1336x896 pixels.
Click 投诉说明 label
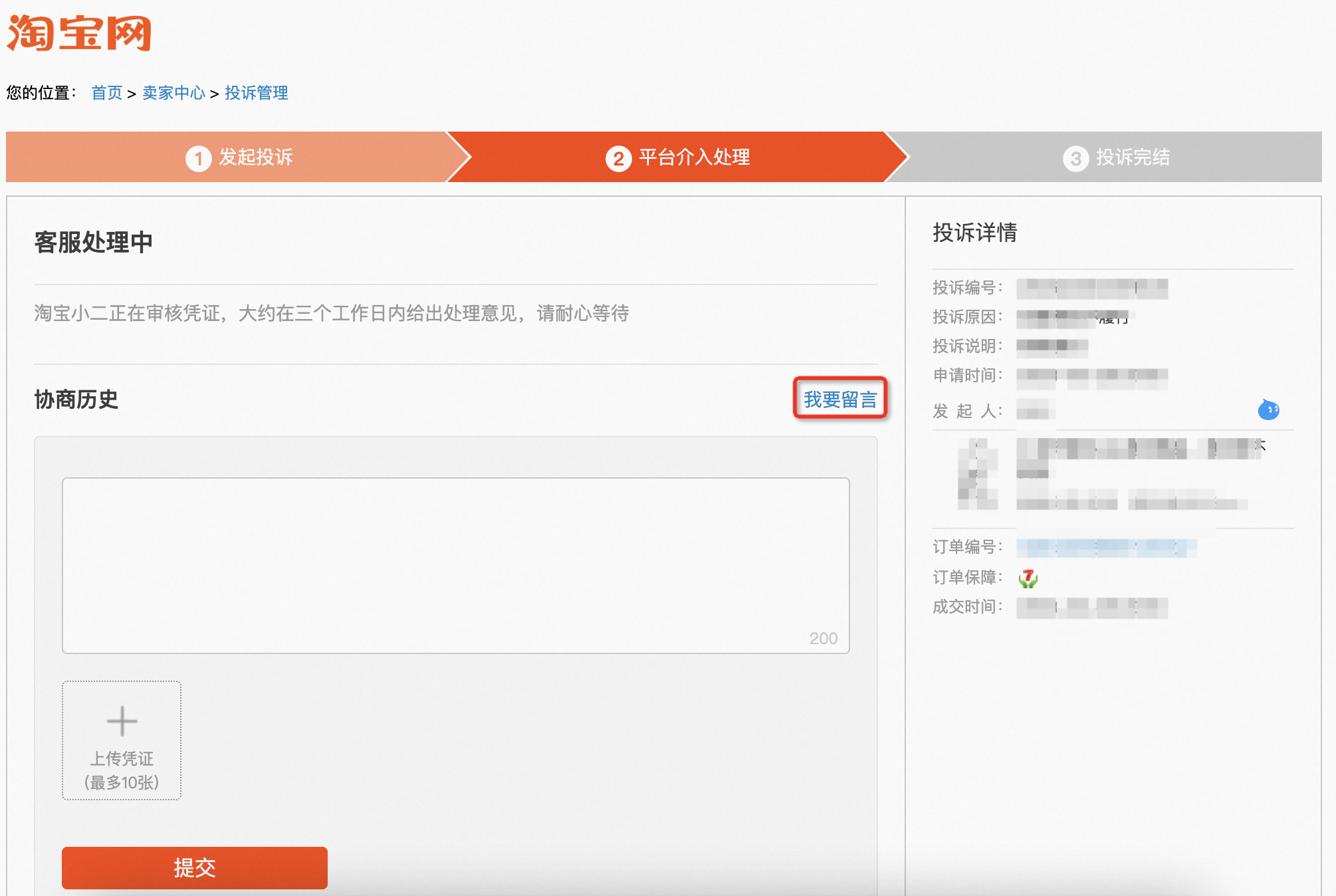967,346
